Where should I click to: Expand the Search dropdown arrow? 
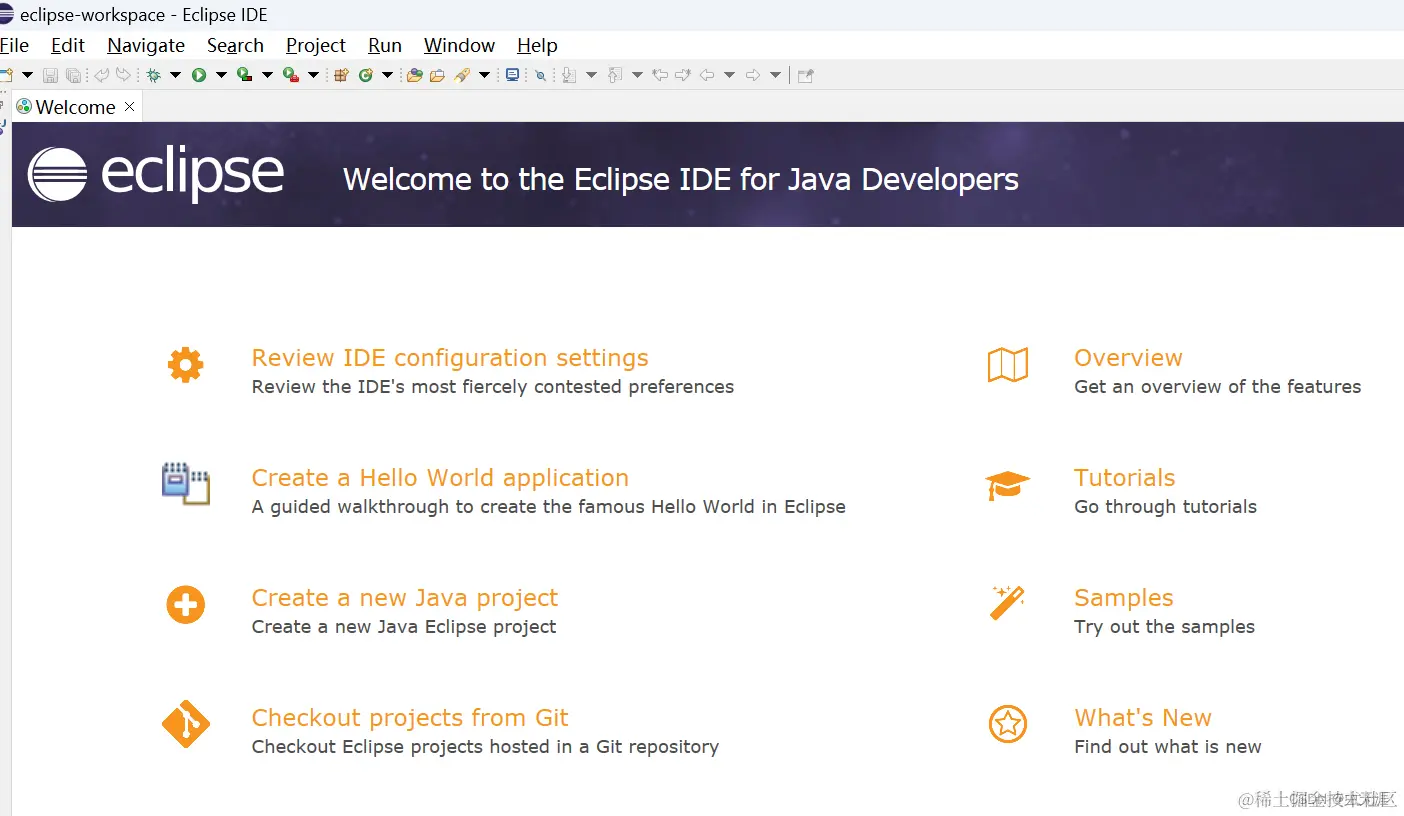(484, 75)
